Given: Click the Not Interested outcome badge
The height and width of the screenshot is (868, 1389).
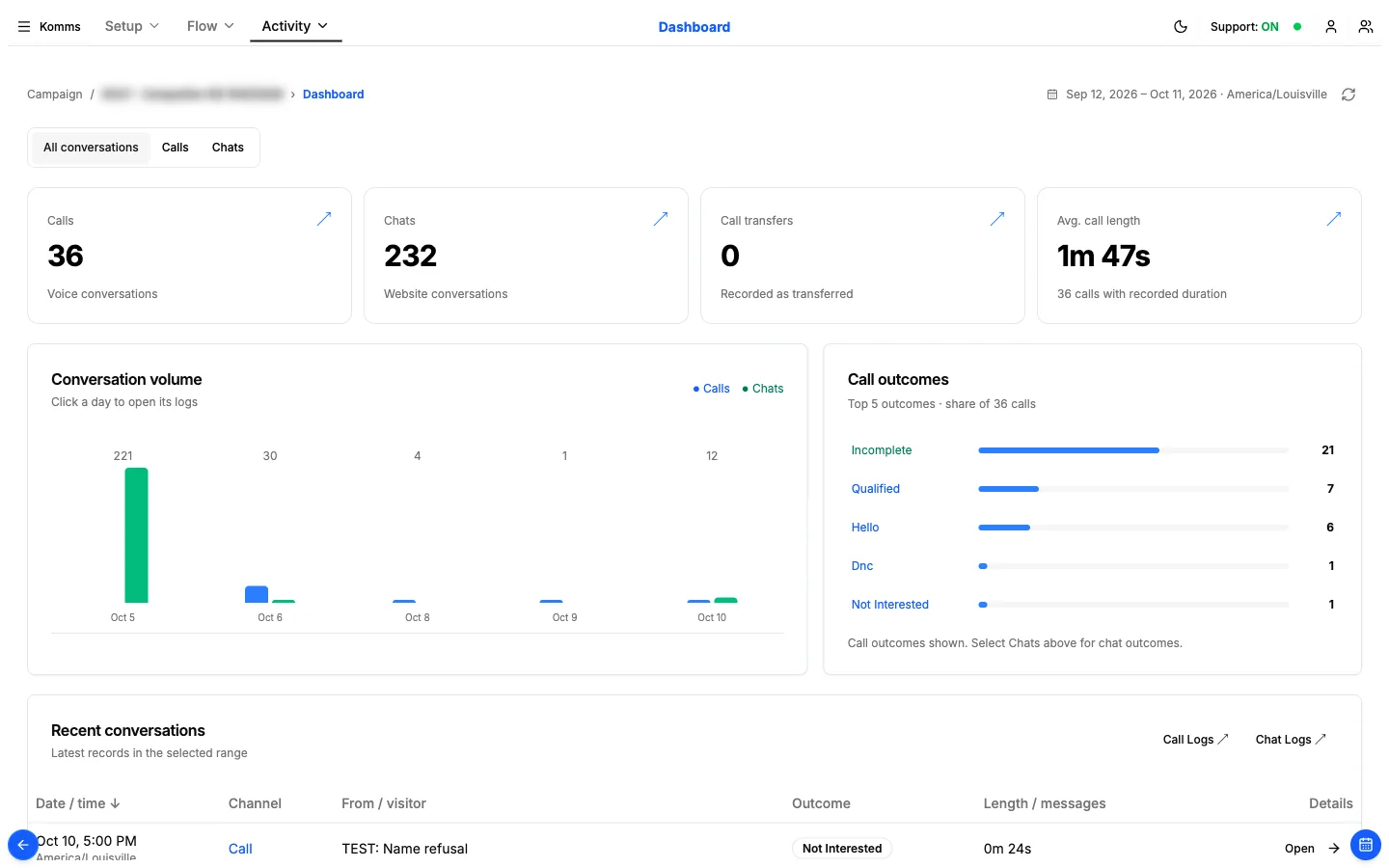Looking at the screenshot, I should point(842,849).
